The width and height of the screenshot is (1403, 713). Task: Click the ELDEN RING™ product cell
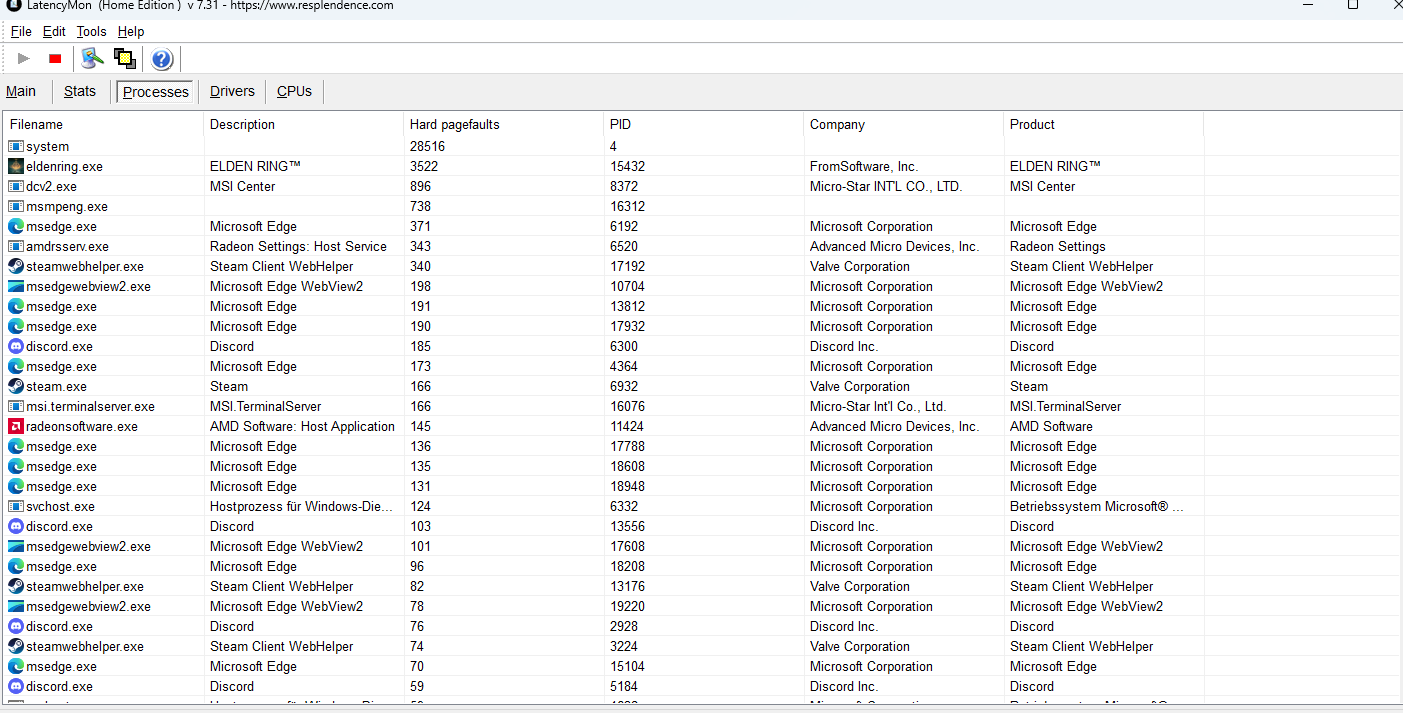click(1055, 166)
